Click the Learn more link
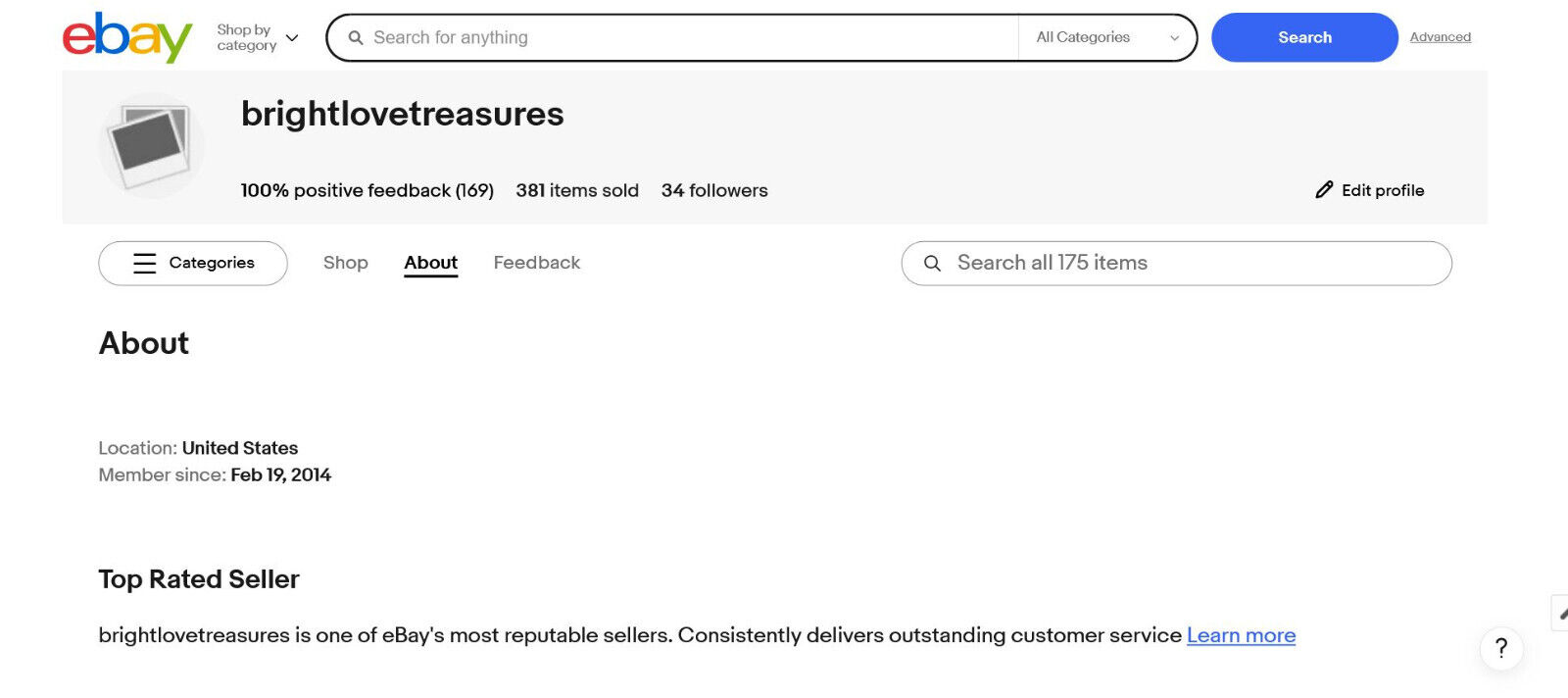The image size is (1568, 698). [1242, 635]
